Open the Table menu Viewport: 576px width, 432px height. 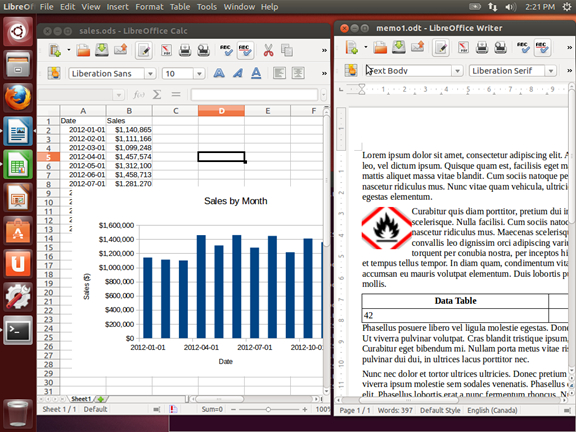pyautogui.click(x=180, y=7)
